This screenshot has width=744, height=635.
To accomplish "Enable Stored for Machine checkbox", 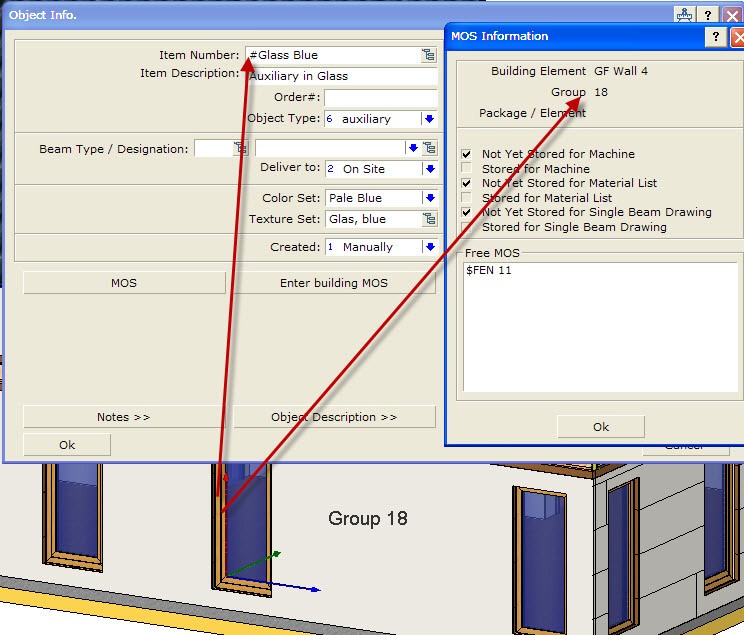I will (467, 169).
